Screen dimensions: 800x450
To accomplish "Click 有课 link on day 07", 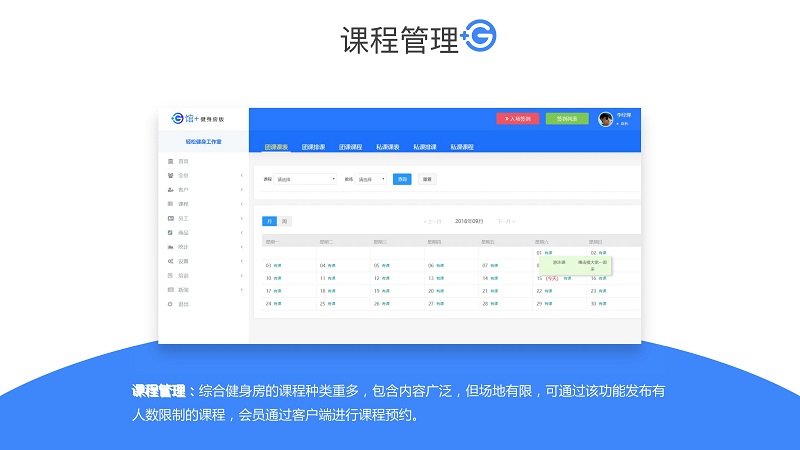I will point(494,266).
